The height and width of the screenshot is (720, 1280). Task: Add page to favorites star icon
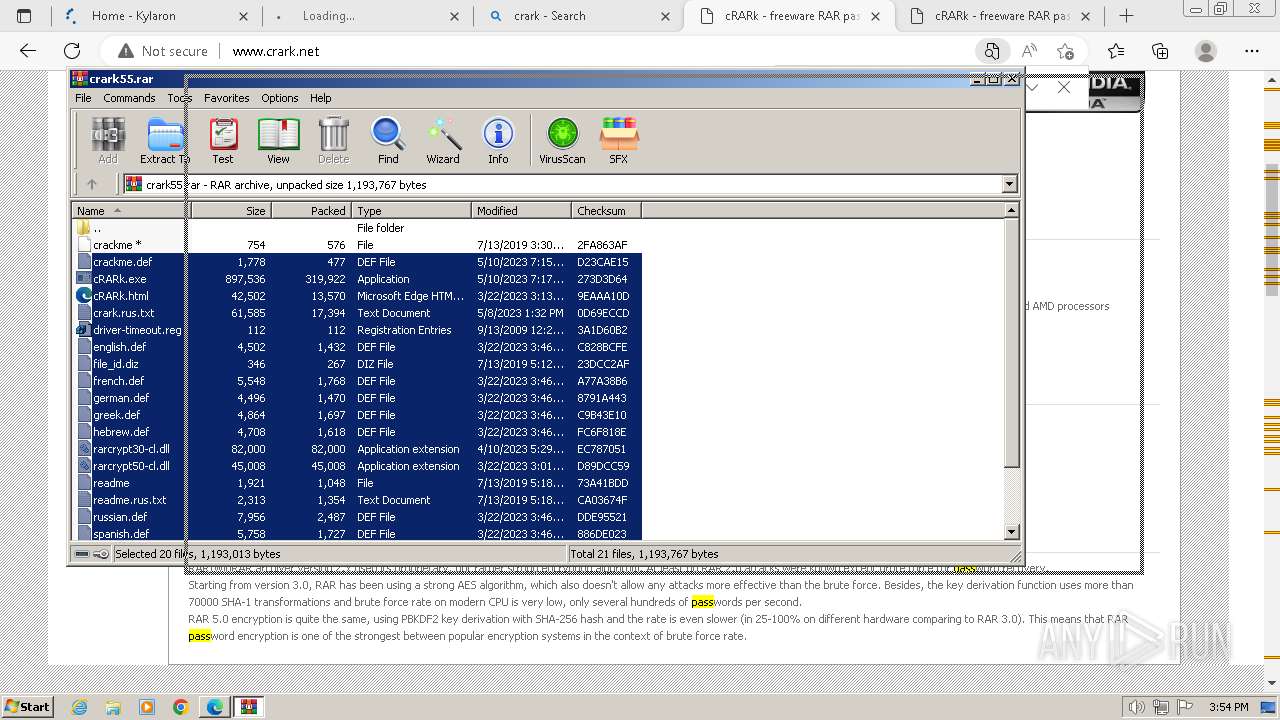click(1065, 51)
